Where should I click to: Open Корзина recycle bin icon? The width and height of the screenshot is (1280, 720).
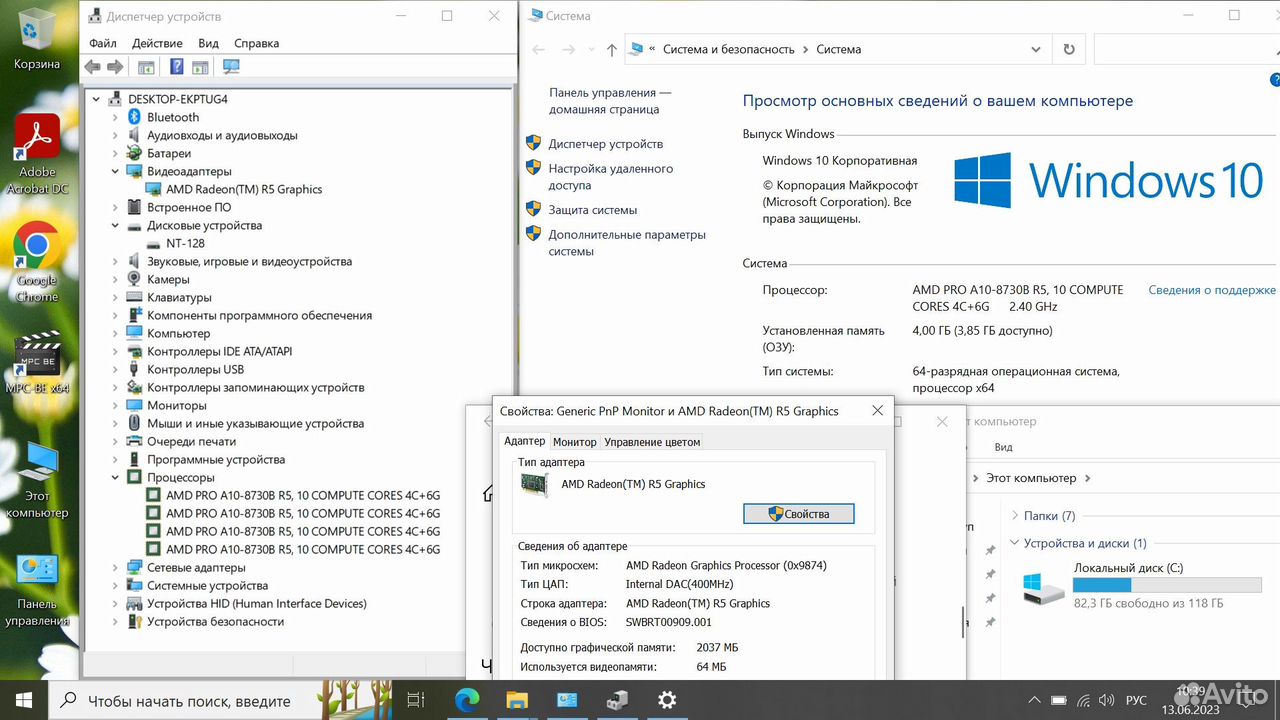click(x=37, y=38)
